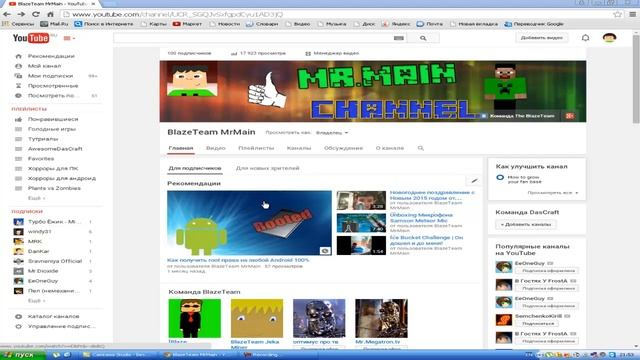This screenshot has width=640, height=360.
Task: Go to Рекомендации in the sidebar
Action: 51,56
